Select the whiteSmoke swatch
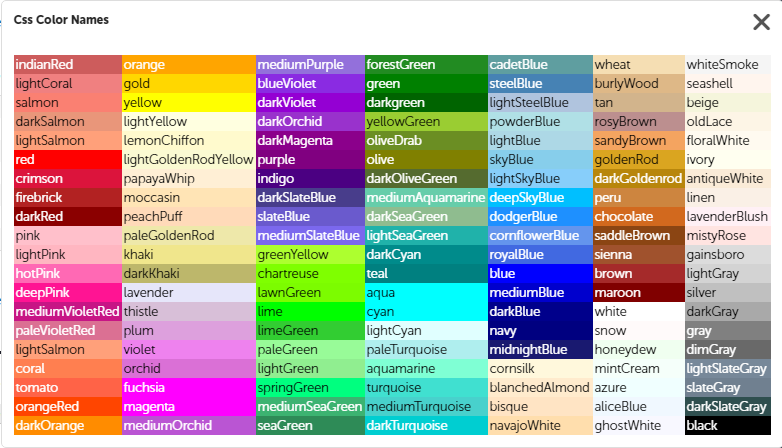 (728, 65)
